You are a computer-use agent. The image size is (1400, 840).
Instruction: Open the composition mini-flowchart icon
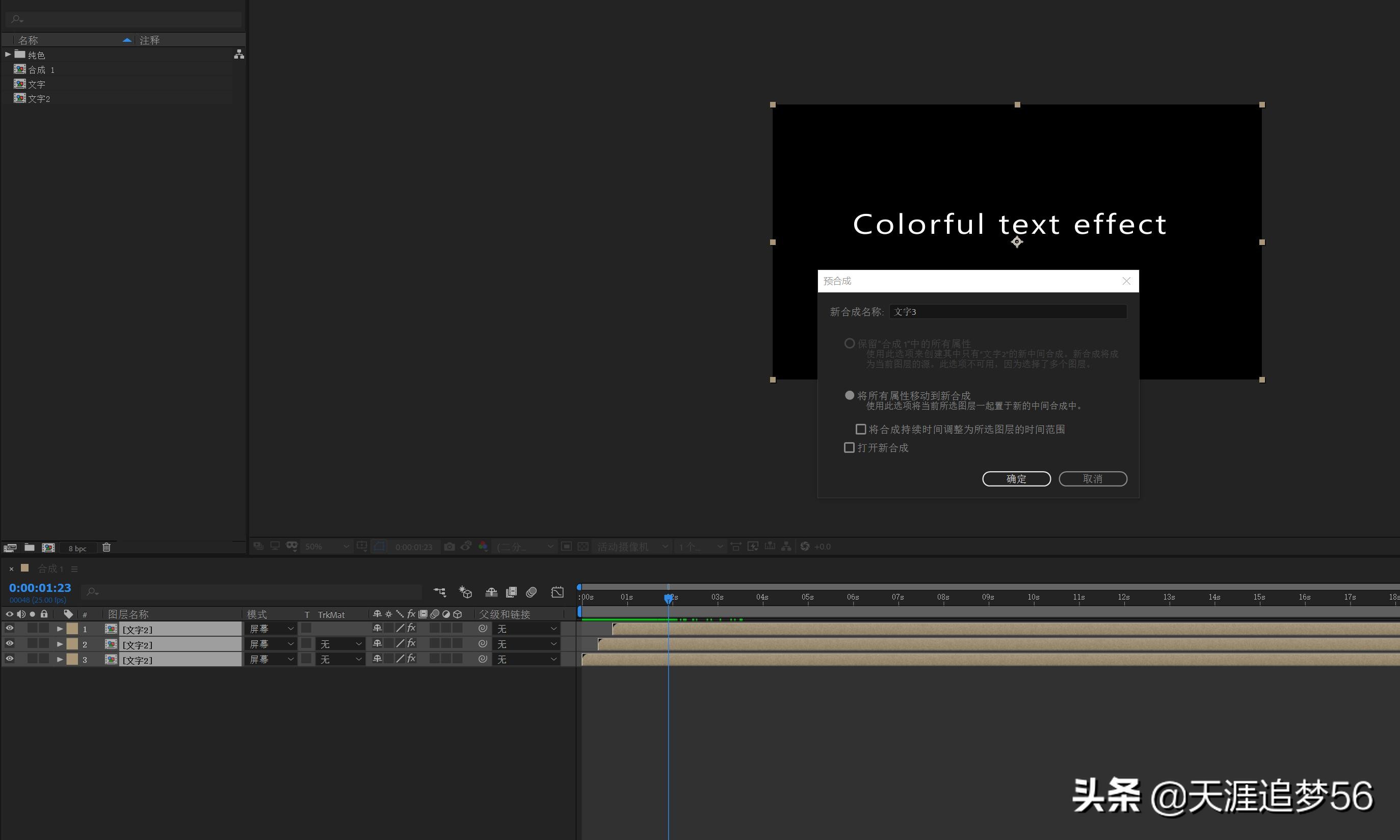pos(439,592)
